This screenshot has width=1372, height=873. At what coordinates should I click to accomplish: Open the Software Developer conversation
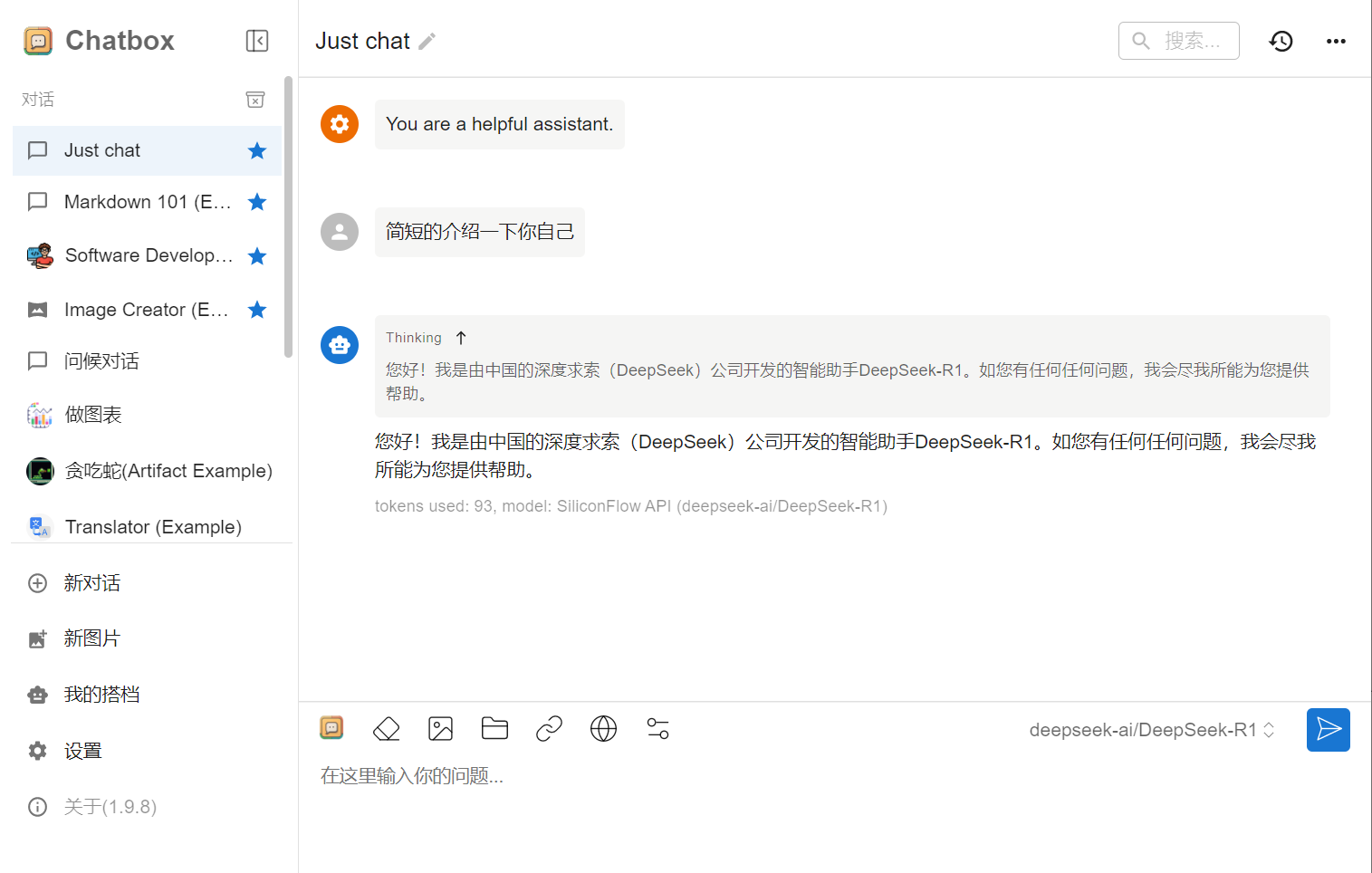pos(147,256)
